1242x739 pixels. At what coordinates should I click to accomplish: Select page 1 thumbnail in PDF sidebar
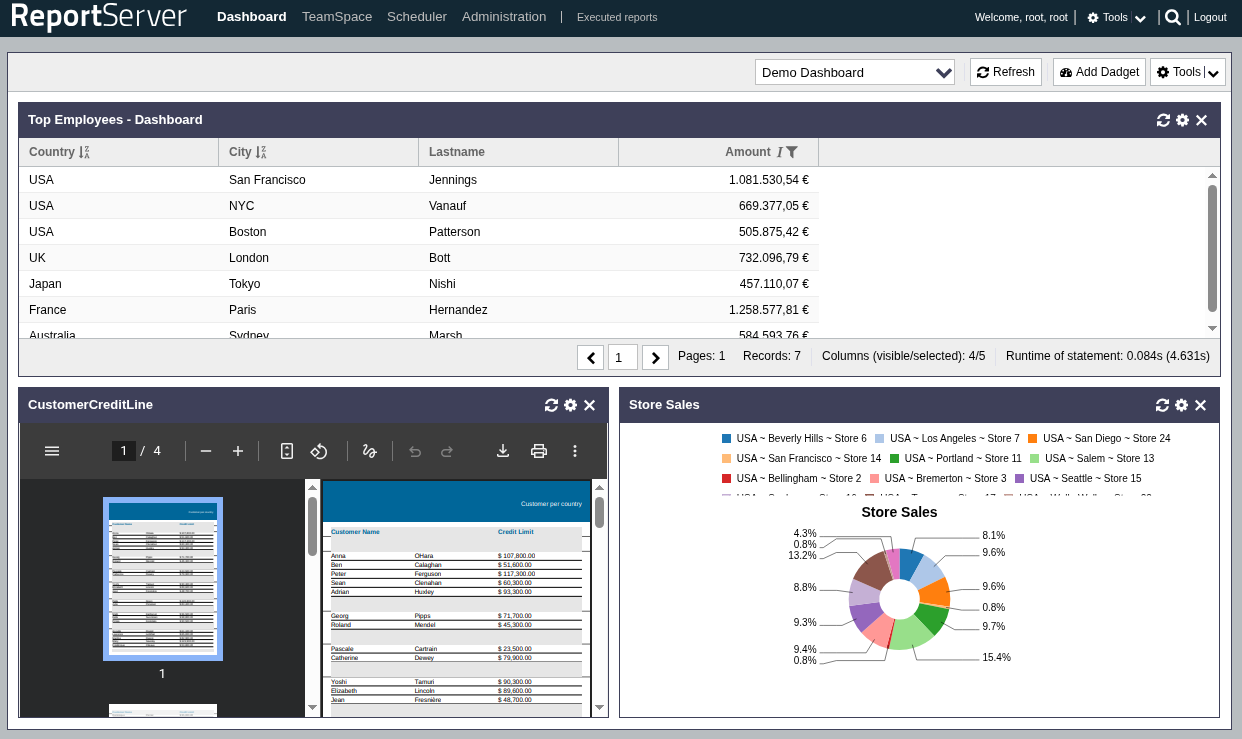pyautogui.click(x=163, y=579)
